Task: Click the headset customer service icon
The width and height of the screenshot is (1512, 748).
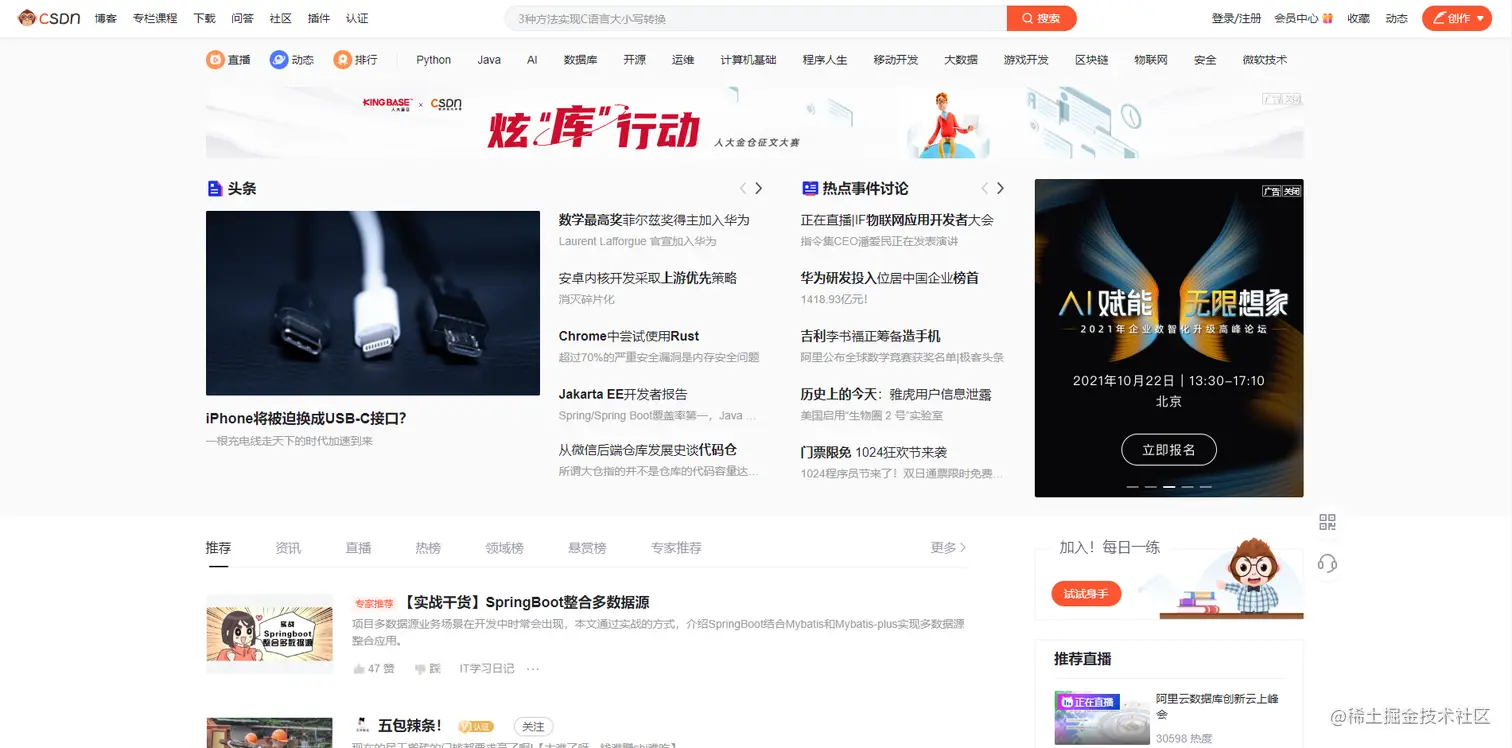Action: pyautogui.click(x=1327, y=563)
